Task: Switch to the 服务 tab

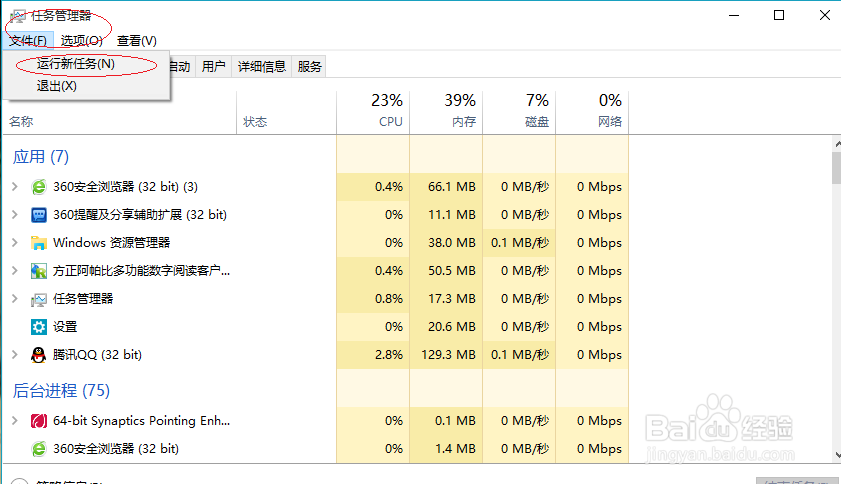Action: (x=310, y=67)
